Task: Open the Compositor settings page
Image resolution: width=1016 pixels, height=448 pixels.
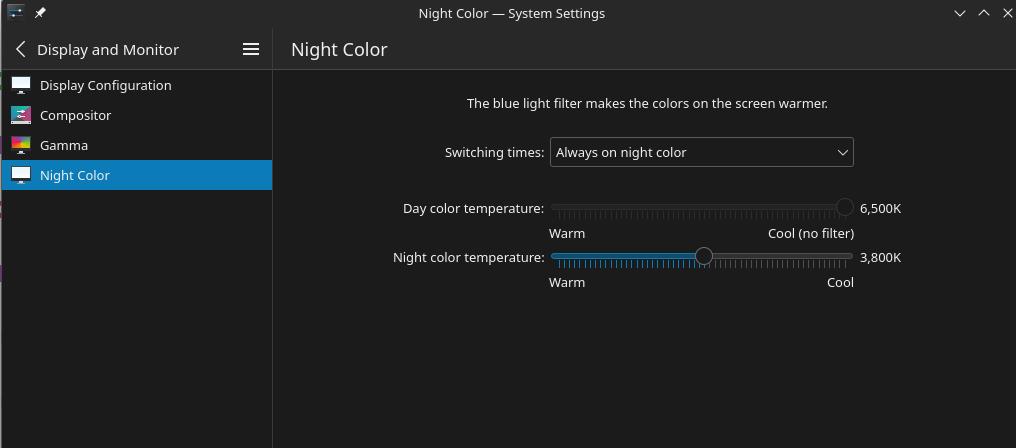Action: 75,115
